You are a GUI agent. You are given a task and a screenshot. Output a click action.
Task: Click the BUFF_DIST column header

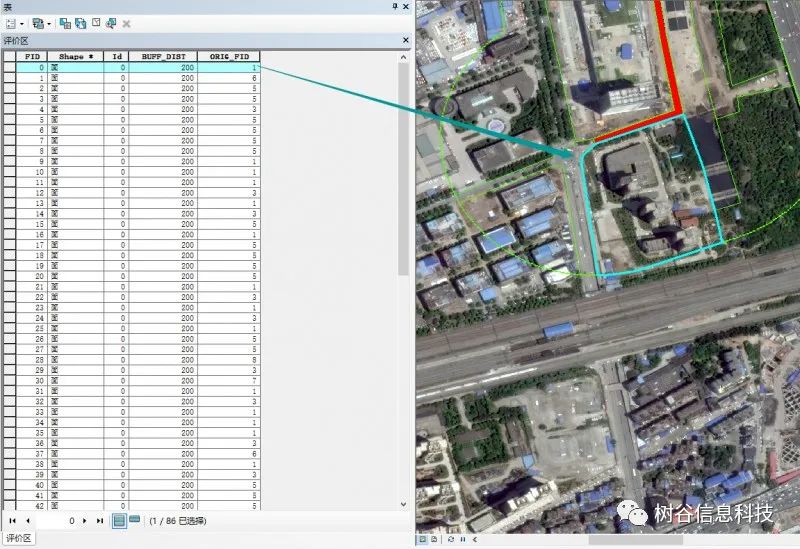coord(163,56)
